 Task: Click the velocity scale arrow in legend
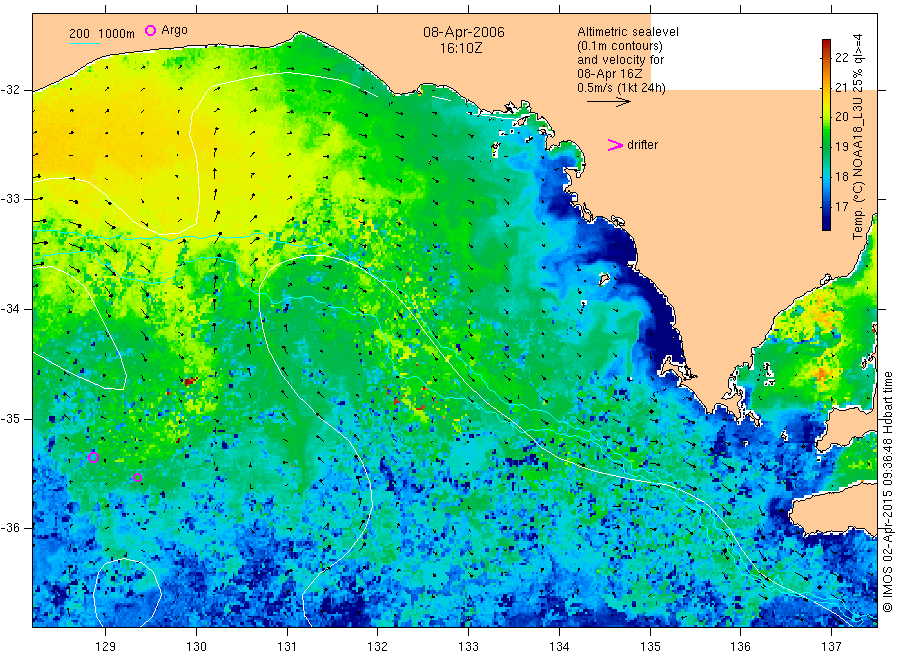608,102
